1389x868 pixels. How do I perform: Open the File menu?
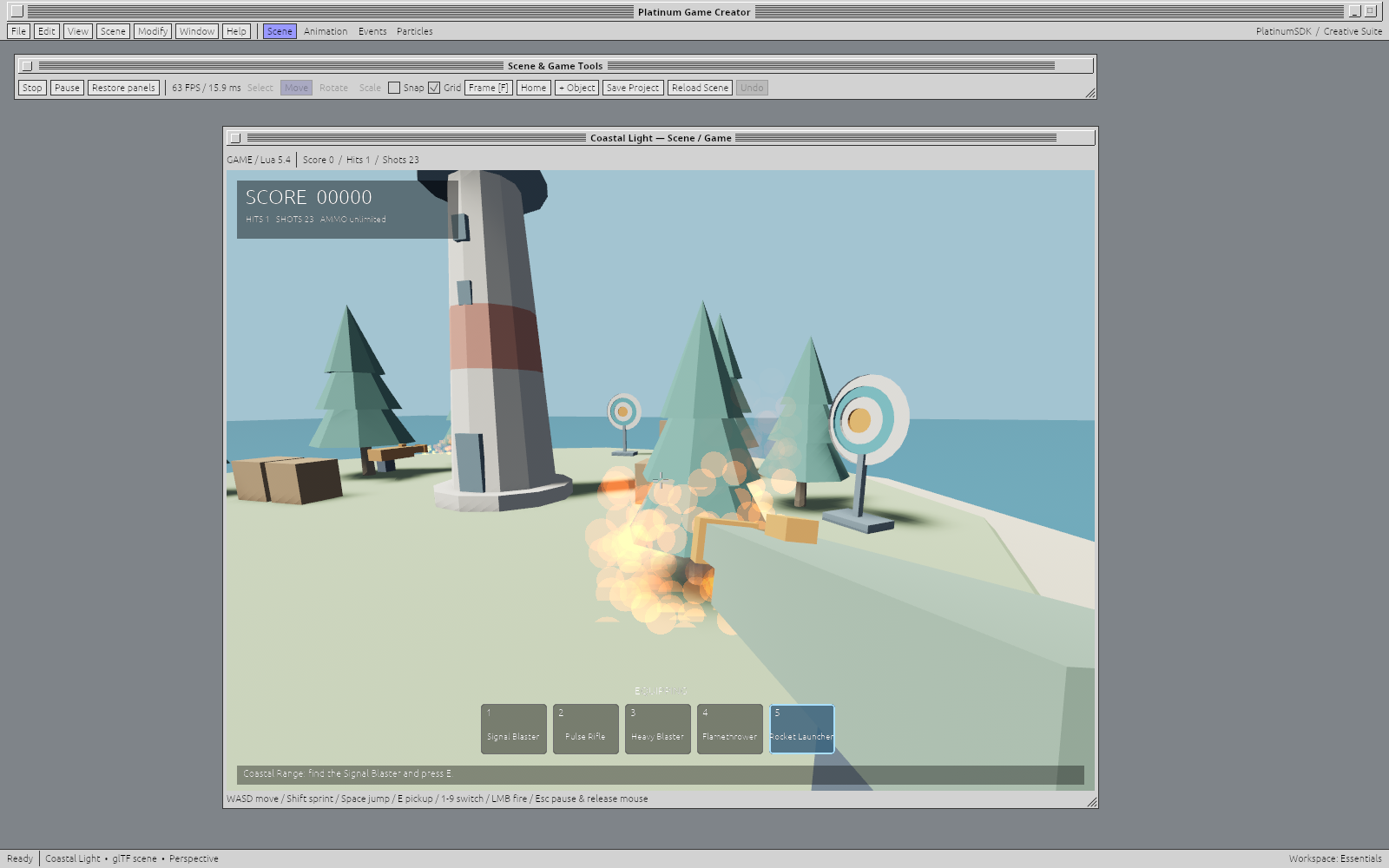(18, 31)
